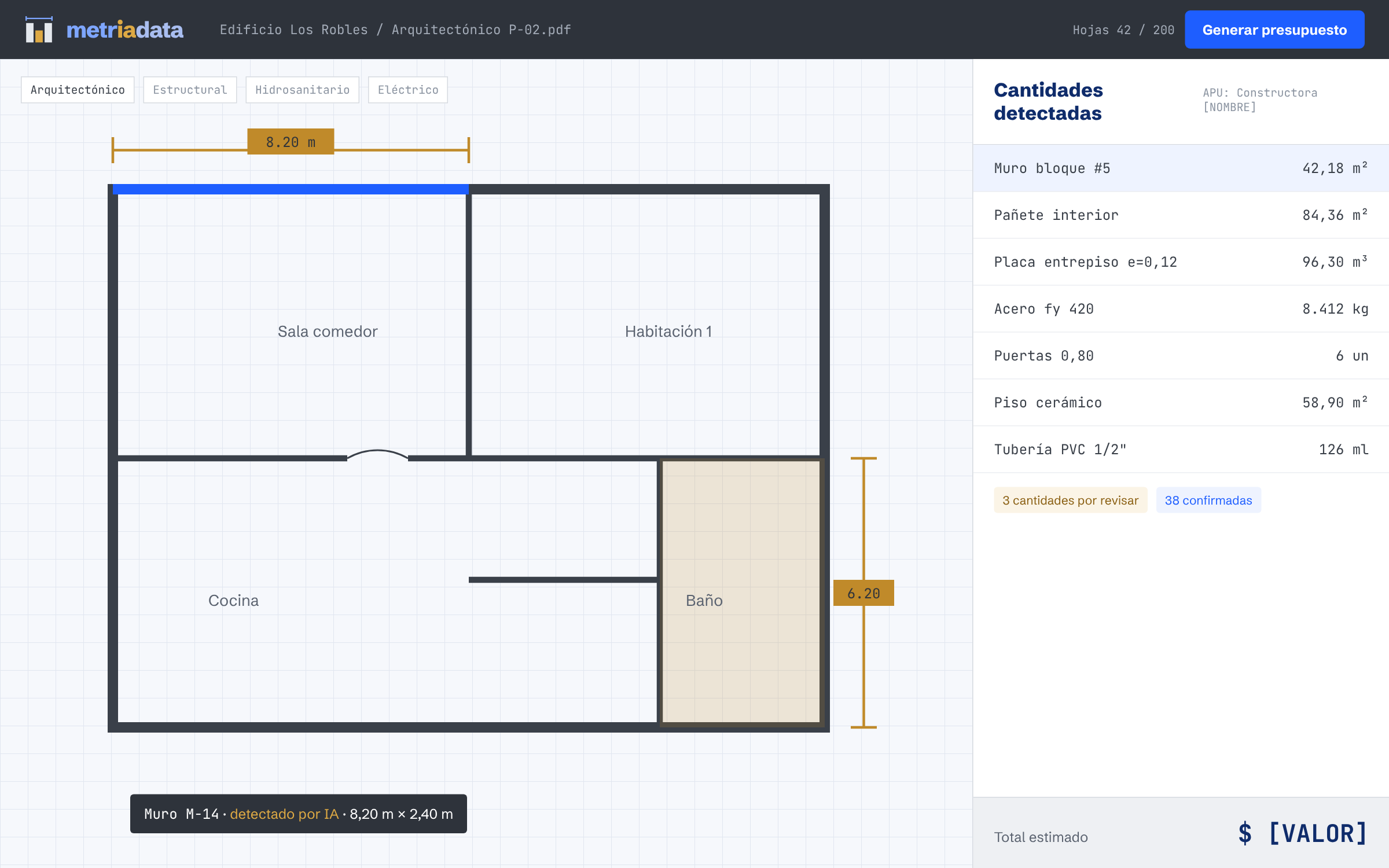
Task: Open the 3 cantidades por revisar filter
Action: click(1070, 500)
